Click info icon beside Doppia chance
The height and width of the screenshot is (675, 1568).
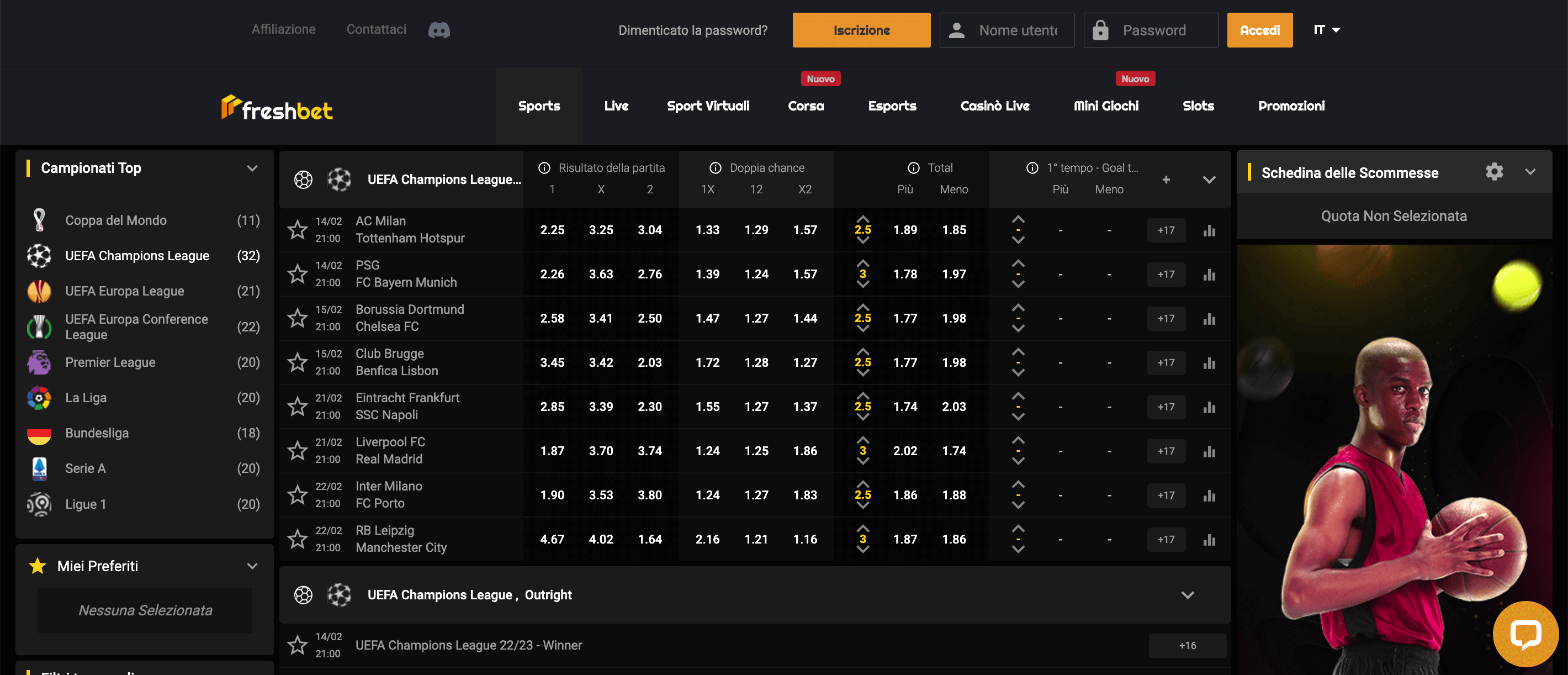715,167
